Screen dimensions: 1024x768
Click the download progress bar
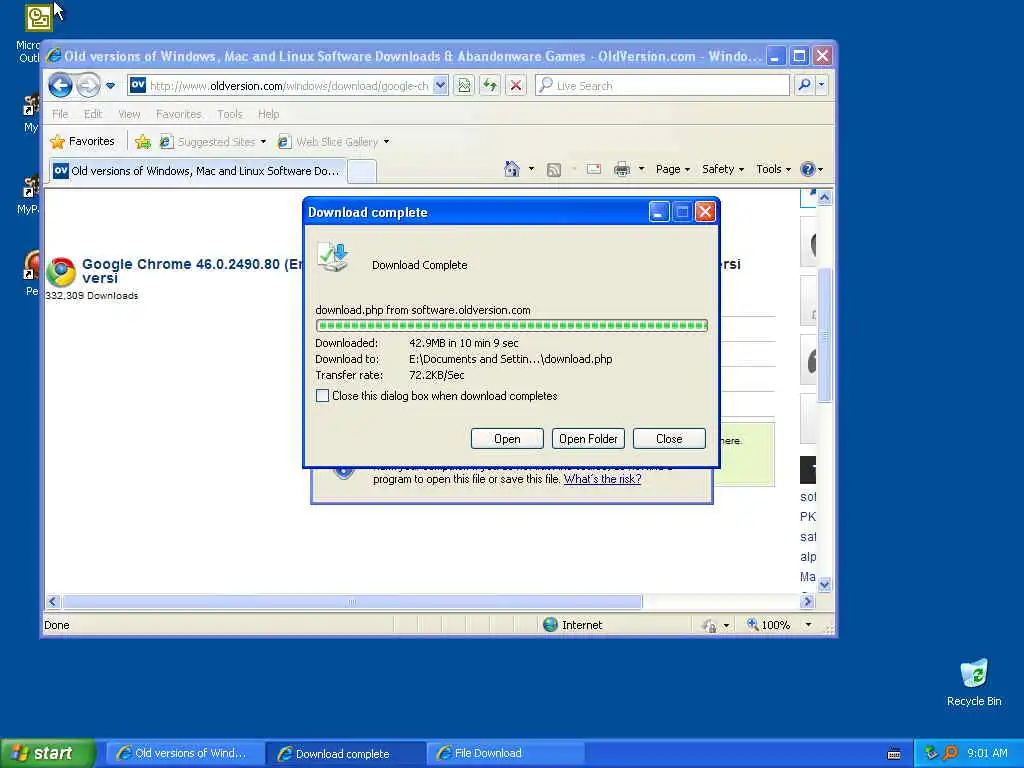pyautogui.click(x=511, y=325)
